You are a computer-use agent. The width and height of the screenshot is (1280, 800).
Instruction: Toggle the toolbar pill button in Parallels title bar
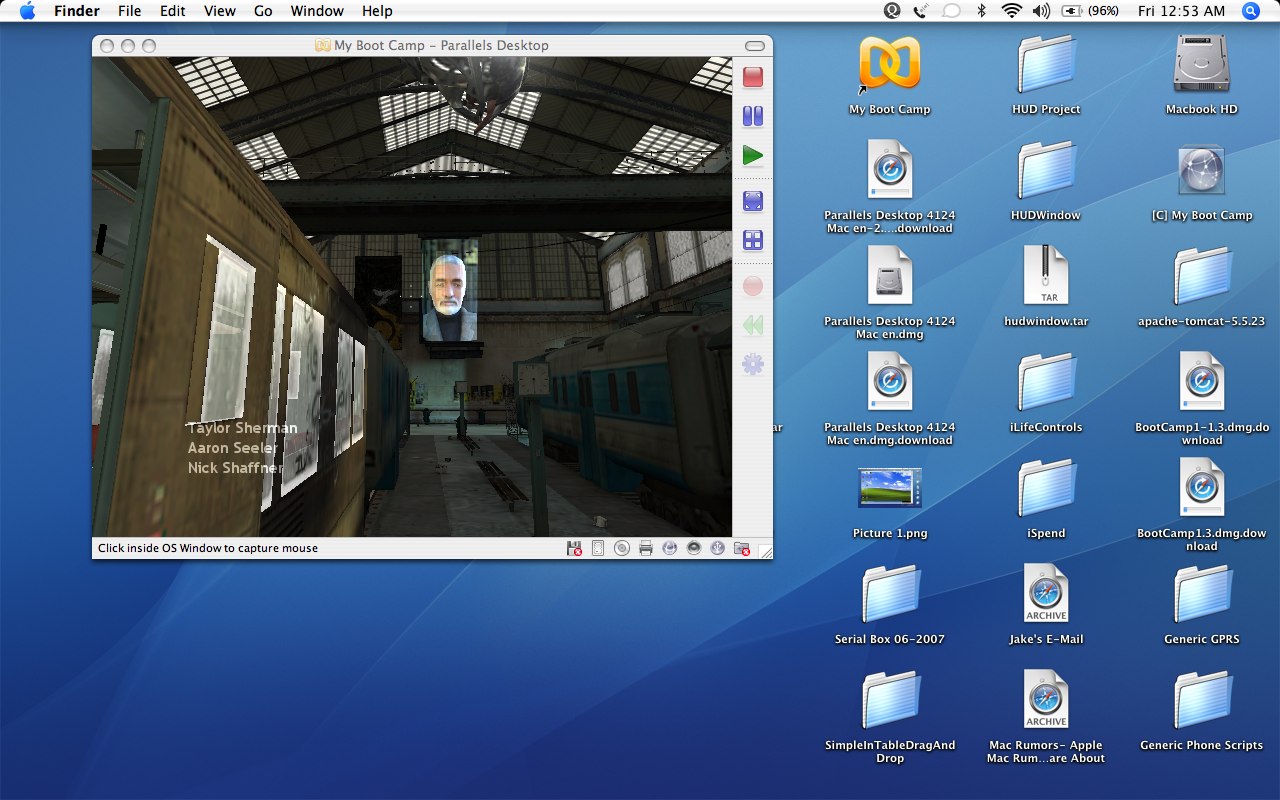pyautogui.click(x=755, y=46)
